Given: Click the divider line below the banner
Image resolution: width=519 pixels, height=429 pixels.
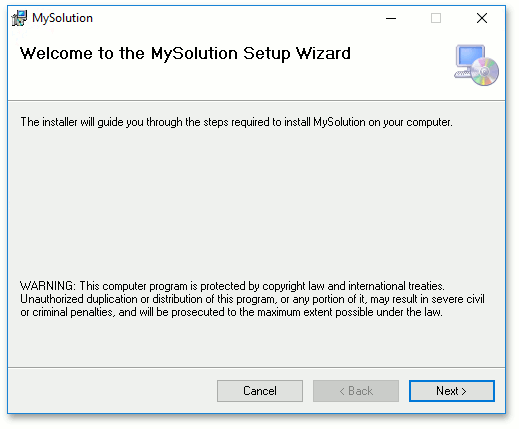Looking at the screenshot, I should click(x=256, y=100).
